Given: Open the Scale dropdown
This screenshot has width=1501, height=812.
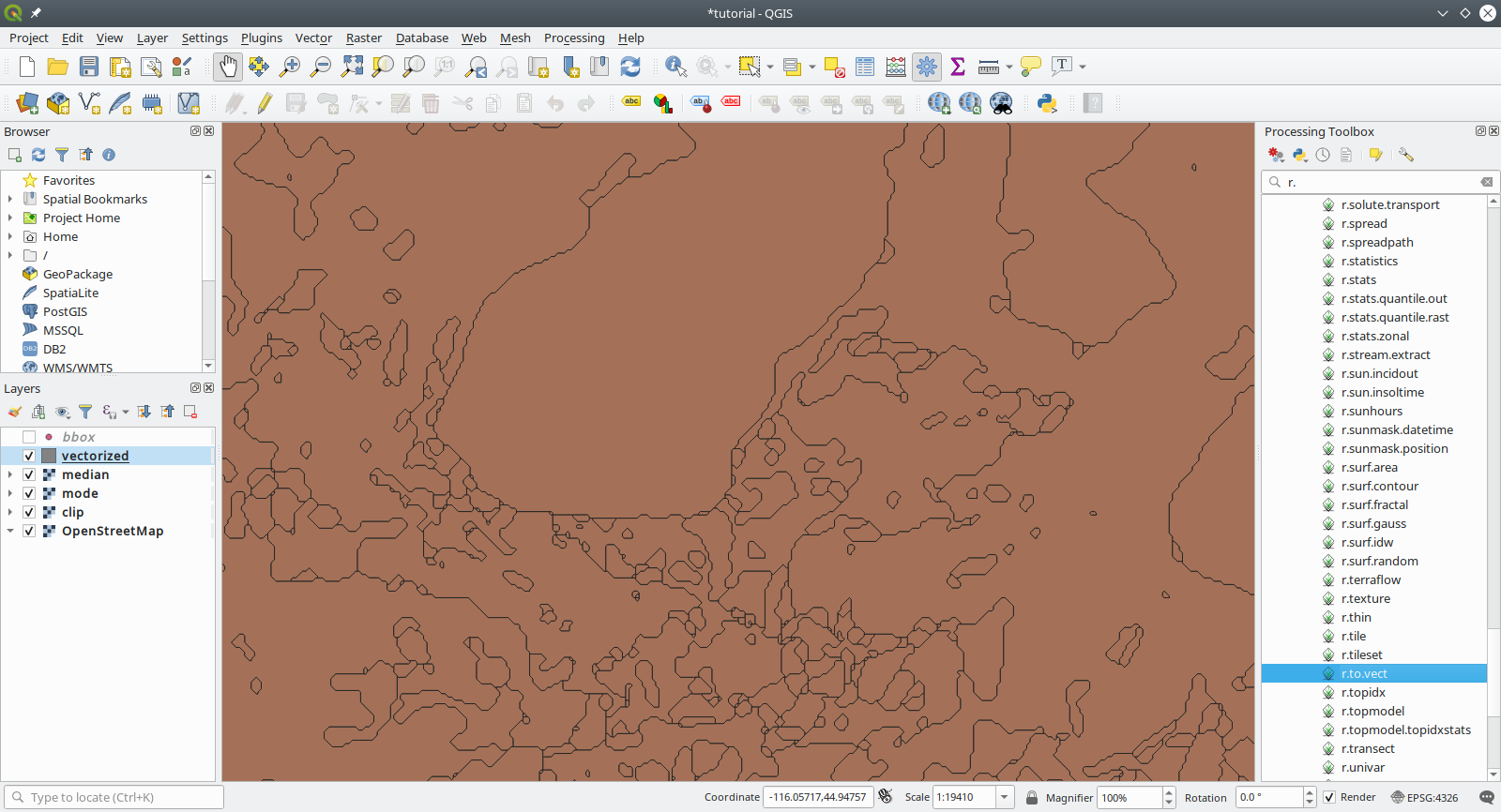Looking at the screenshot, I should 1005,797.
